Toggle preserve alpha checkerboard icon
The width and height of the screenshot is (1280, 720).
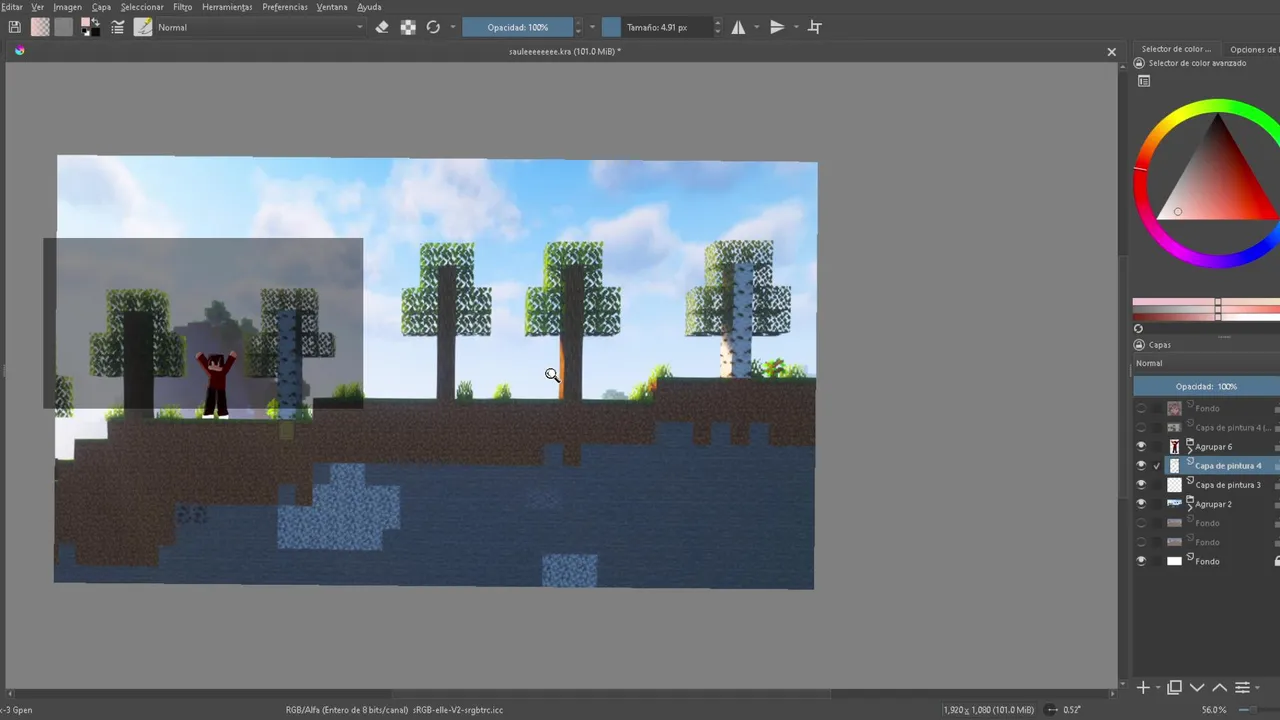(x=408, y=27)
